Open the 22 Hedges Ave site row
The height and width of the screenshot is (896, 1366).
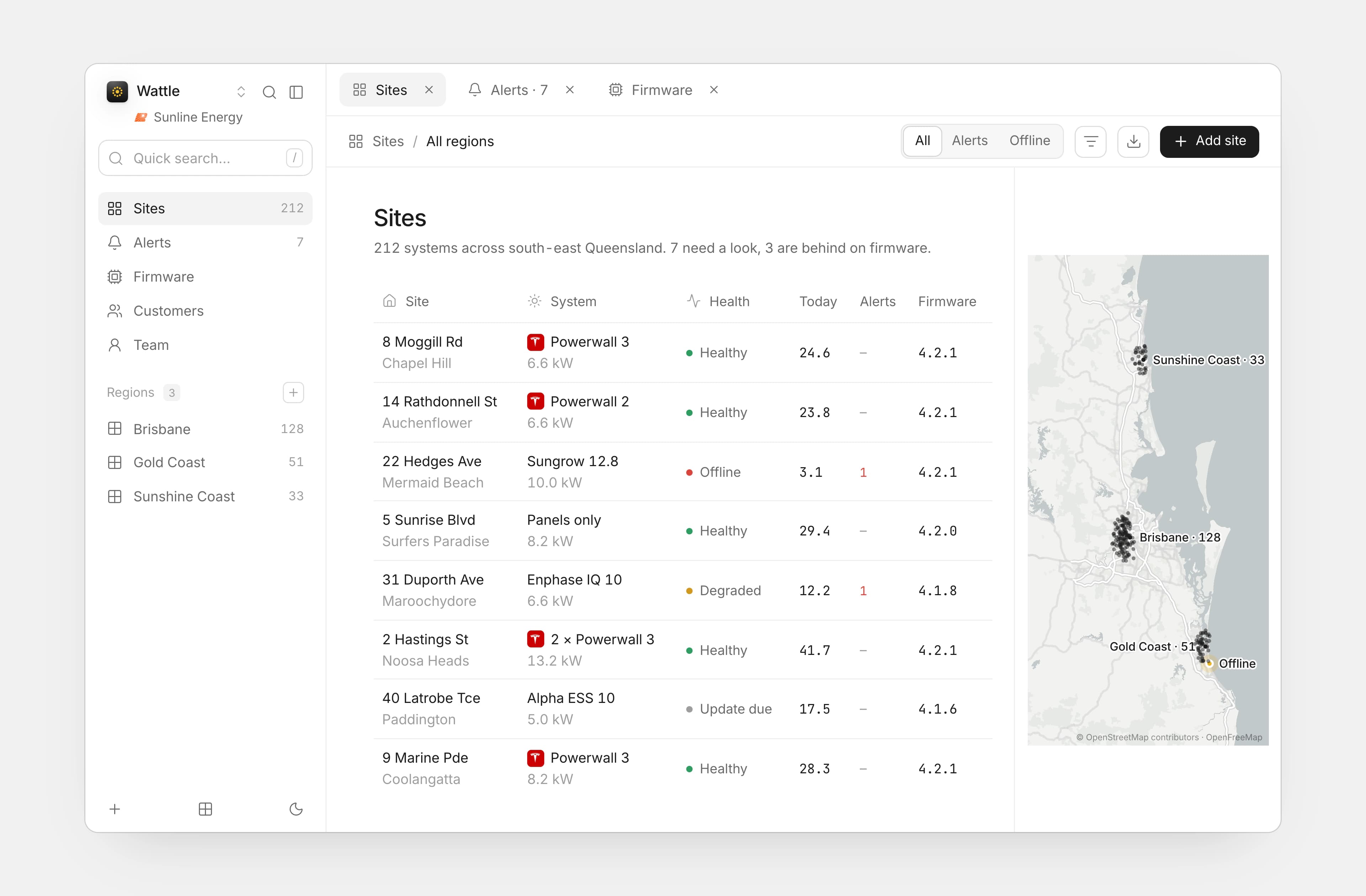point(683,471)
